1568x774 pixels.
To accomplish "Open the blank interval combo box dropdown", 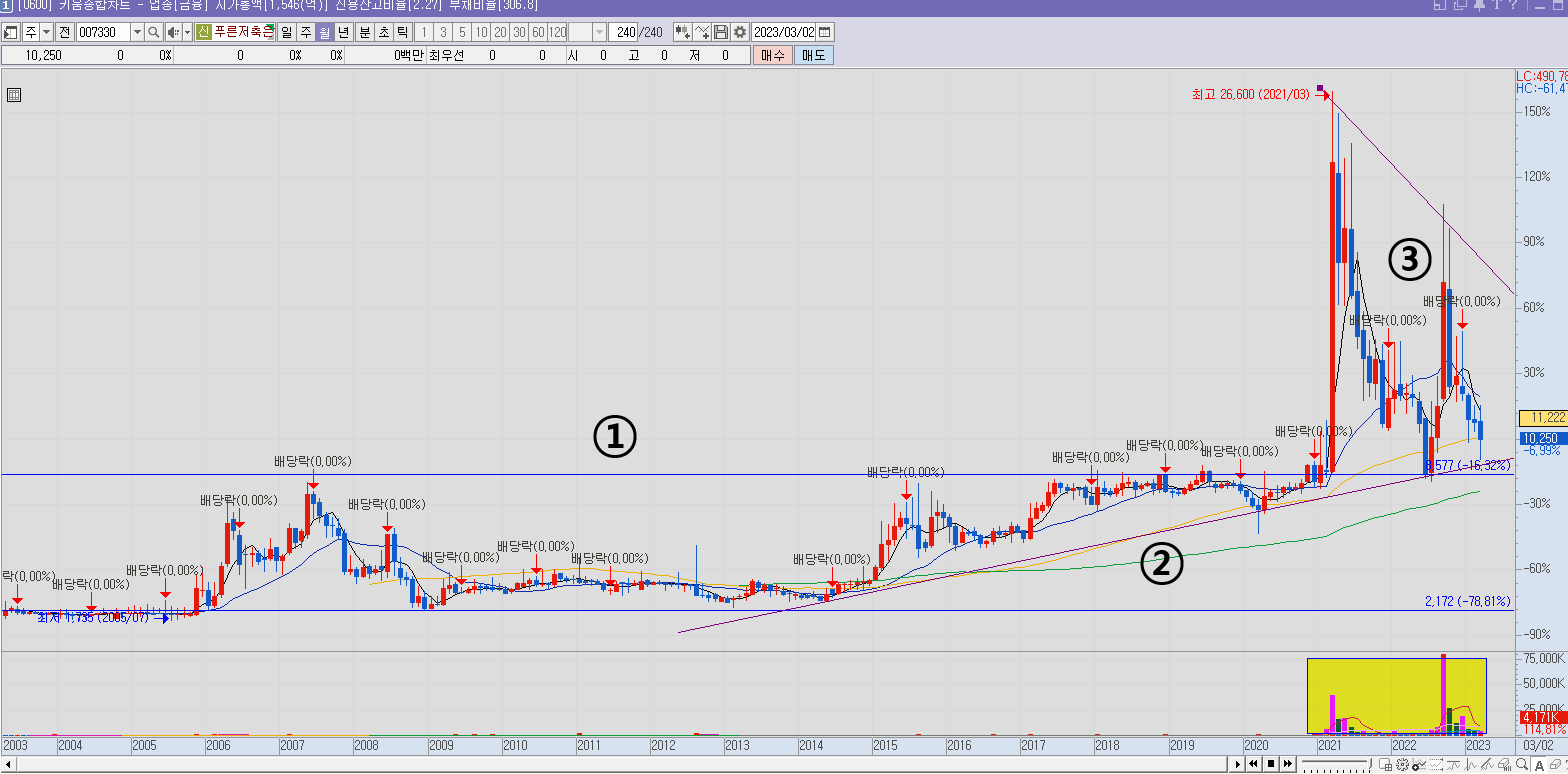I will point(600,32).
